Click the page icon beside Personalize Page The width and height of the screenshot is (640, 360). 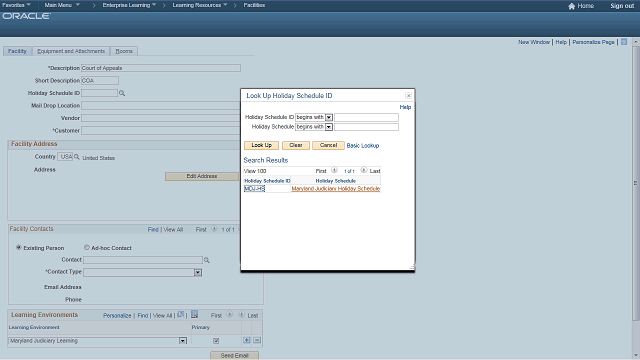click(x=624, y=42)
